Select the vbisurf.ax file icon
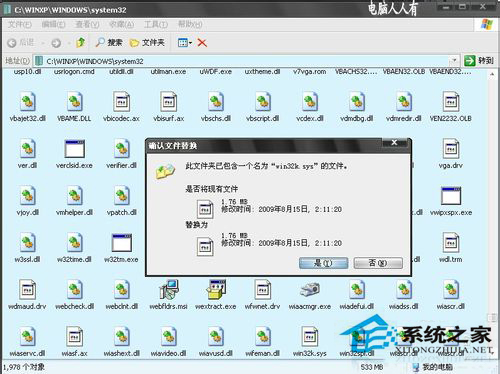 click(x=168, y=101)
